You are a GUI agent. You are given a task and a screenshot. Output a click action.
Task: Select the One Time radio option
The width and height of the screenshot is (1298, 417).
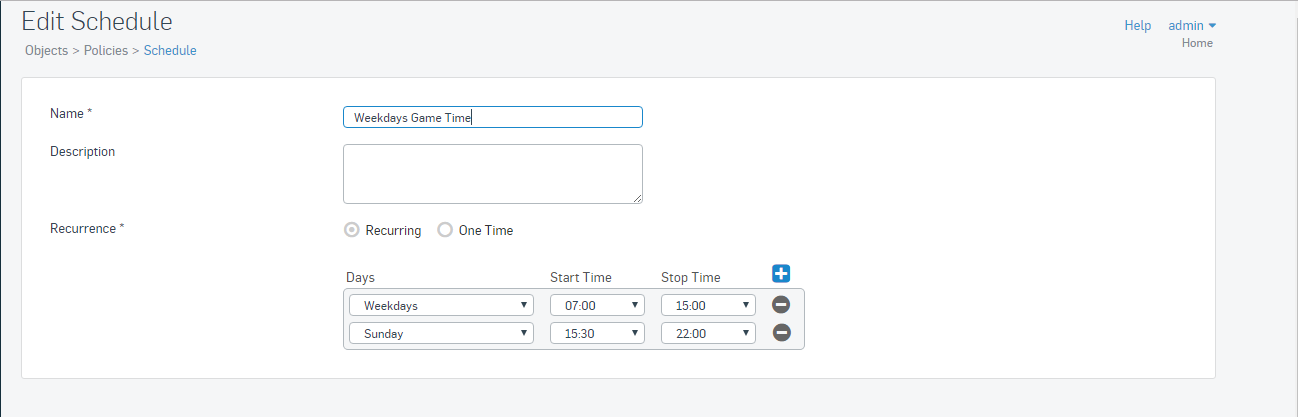pos(445,230)
